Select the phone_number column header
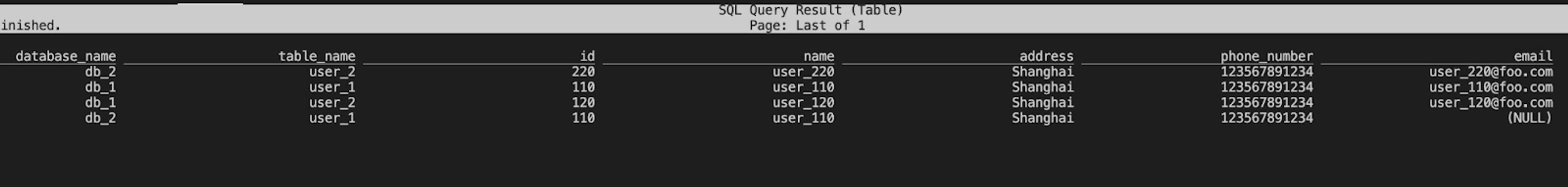Screen dimensions: 1568x187 [1266, 57]
